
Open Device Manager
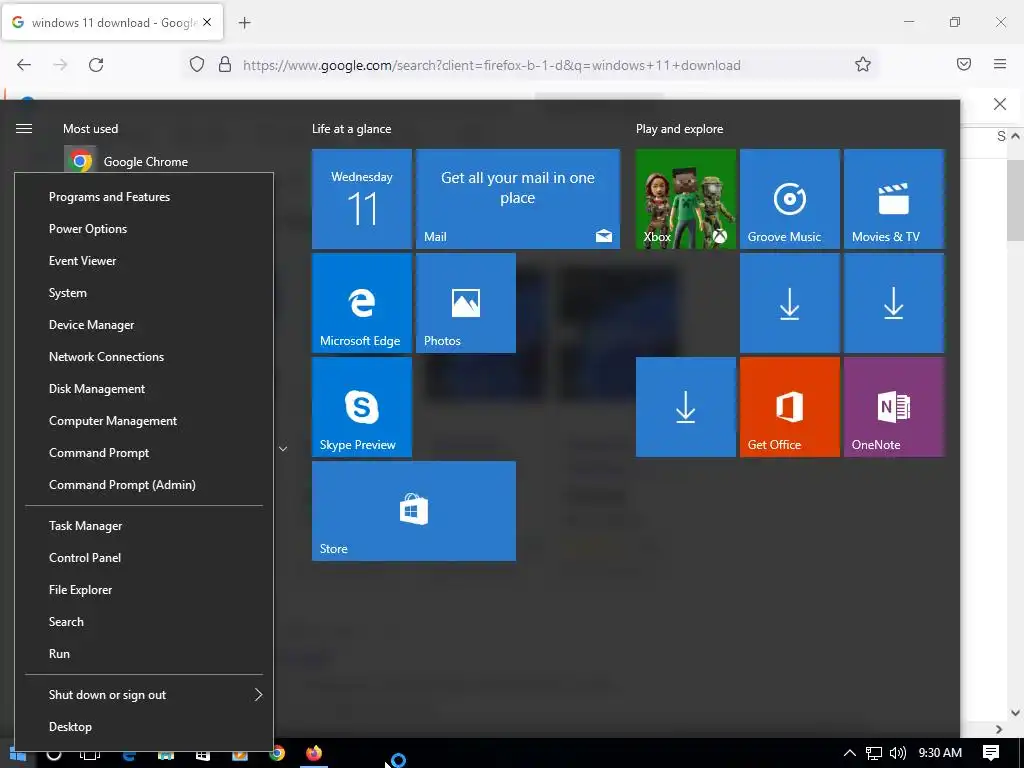point(144,325)
